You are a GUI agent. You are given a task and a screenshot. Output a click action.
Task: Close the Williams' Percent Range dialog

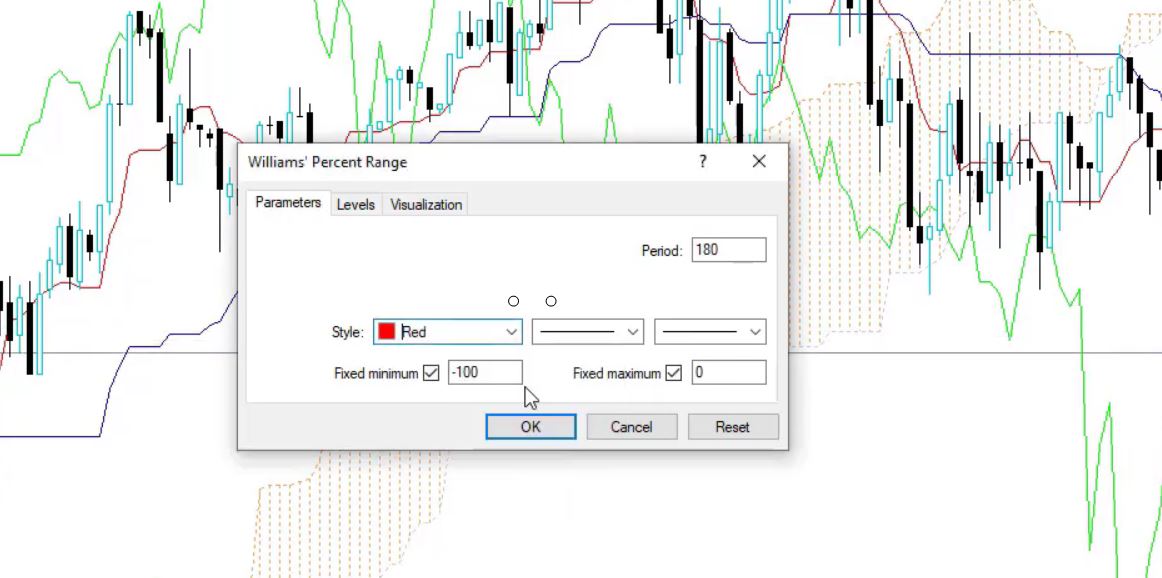[759, 161]
